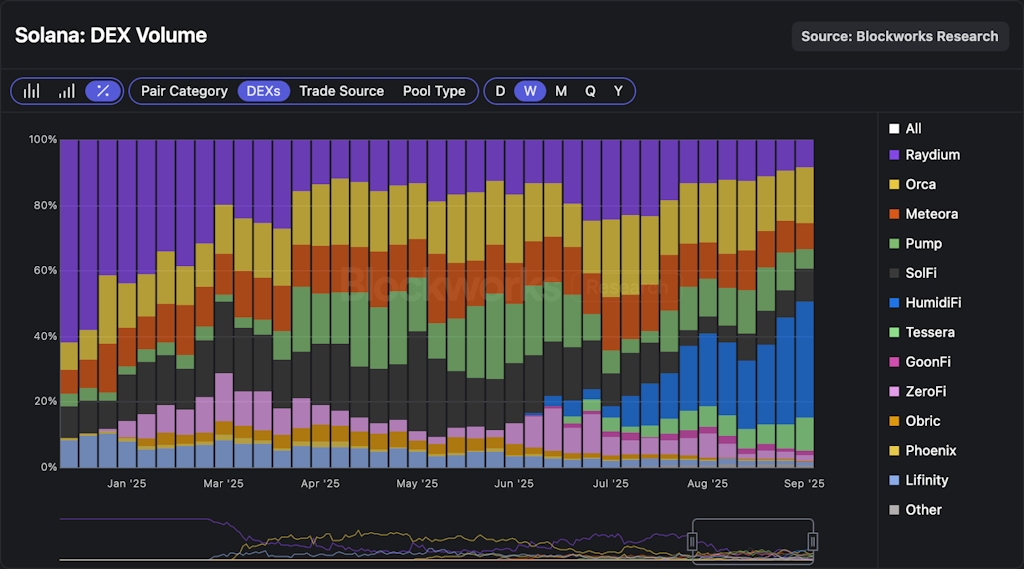
Task: Switch to the Pair Category tab
Action: click(x=184, y=91)
